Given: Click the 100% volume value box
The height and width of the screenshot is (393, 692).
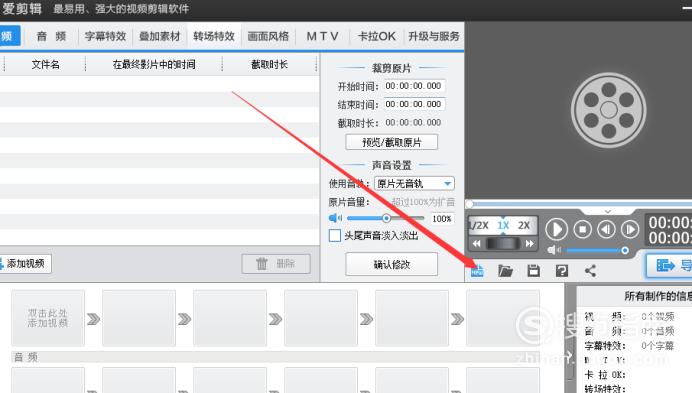Looking at the screenshot, I should click(442, 219).
